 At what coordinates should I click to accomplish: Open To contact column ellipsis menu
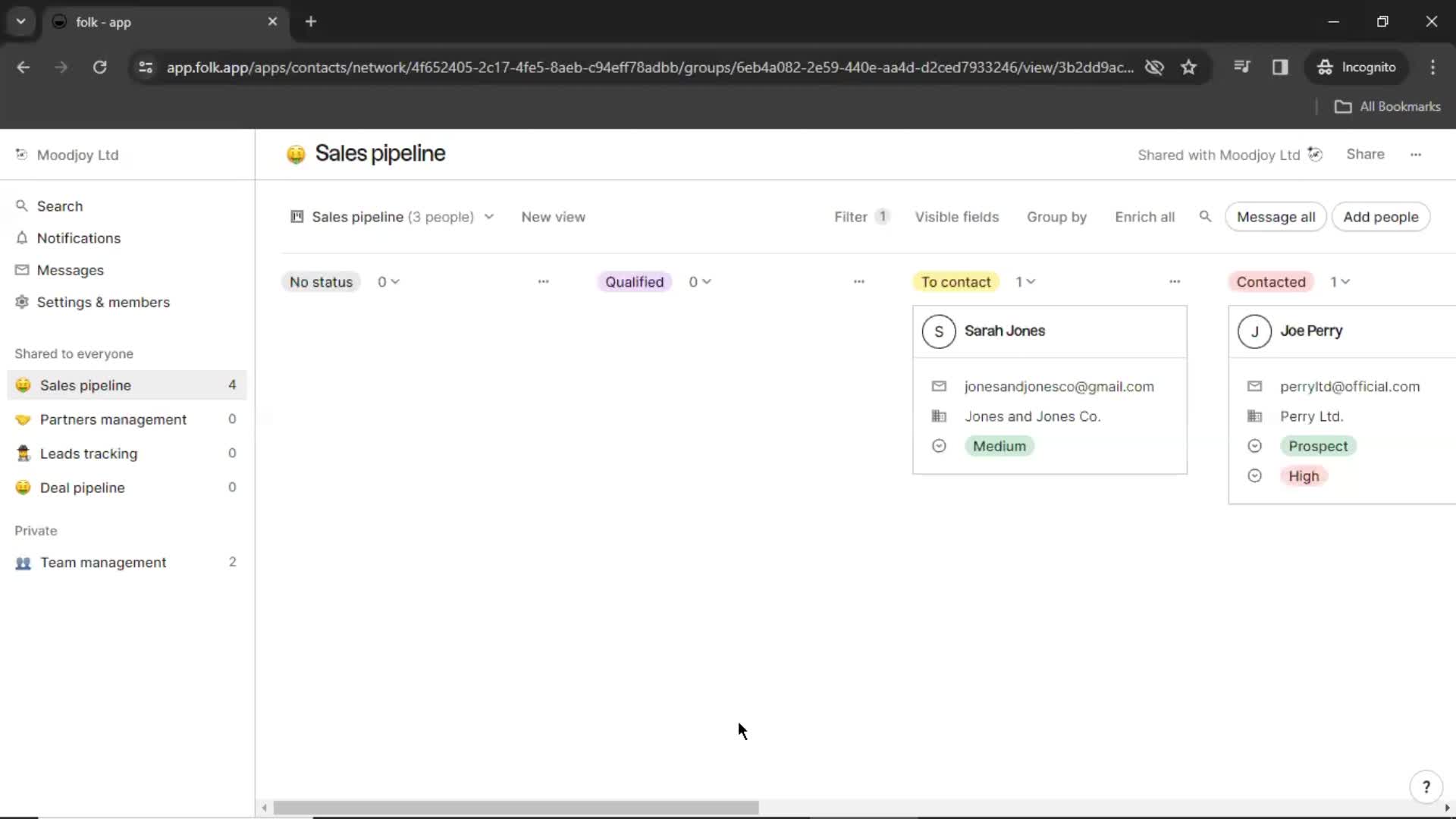click(x=1175, y=281)
